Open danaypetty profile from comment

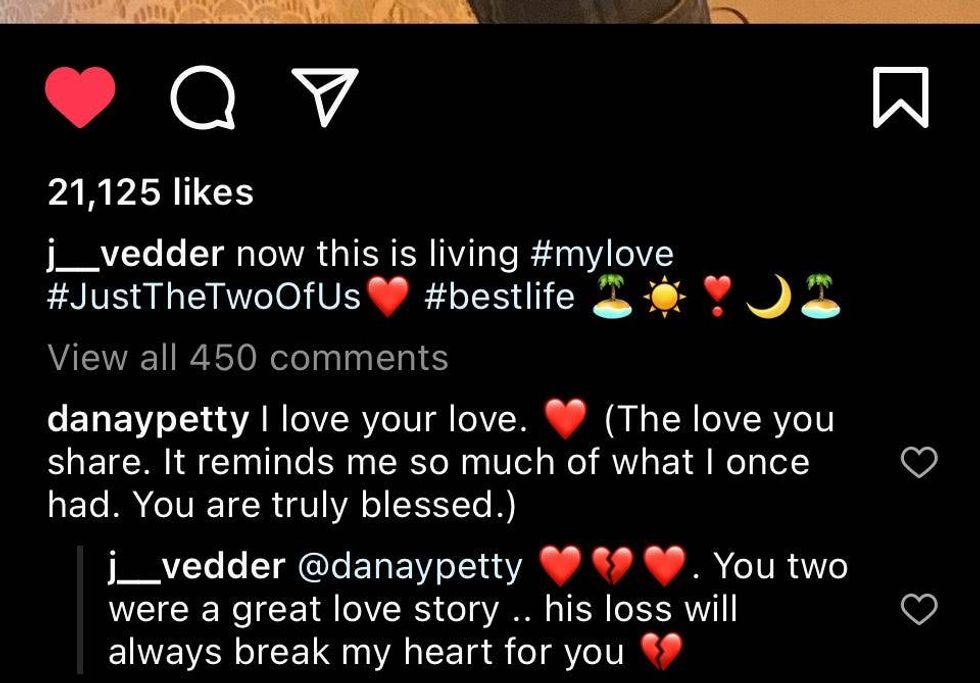coord(148,420)
